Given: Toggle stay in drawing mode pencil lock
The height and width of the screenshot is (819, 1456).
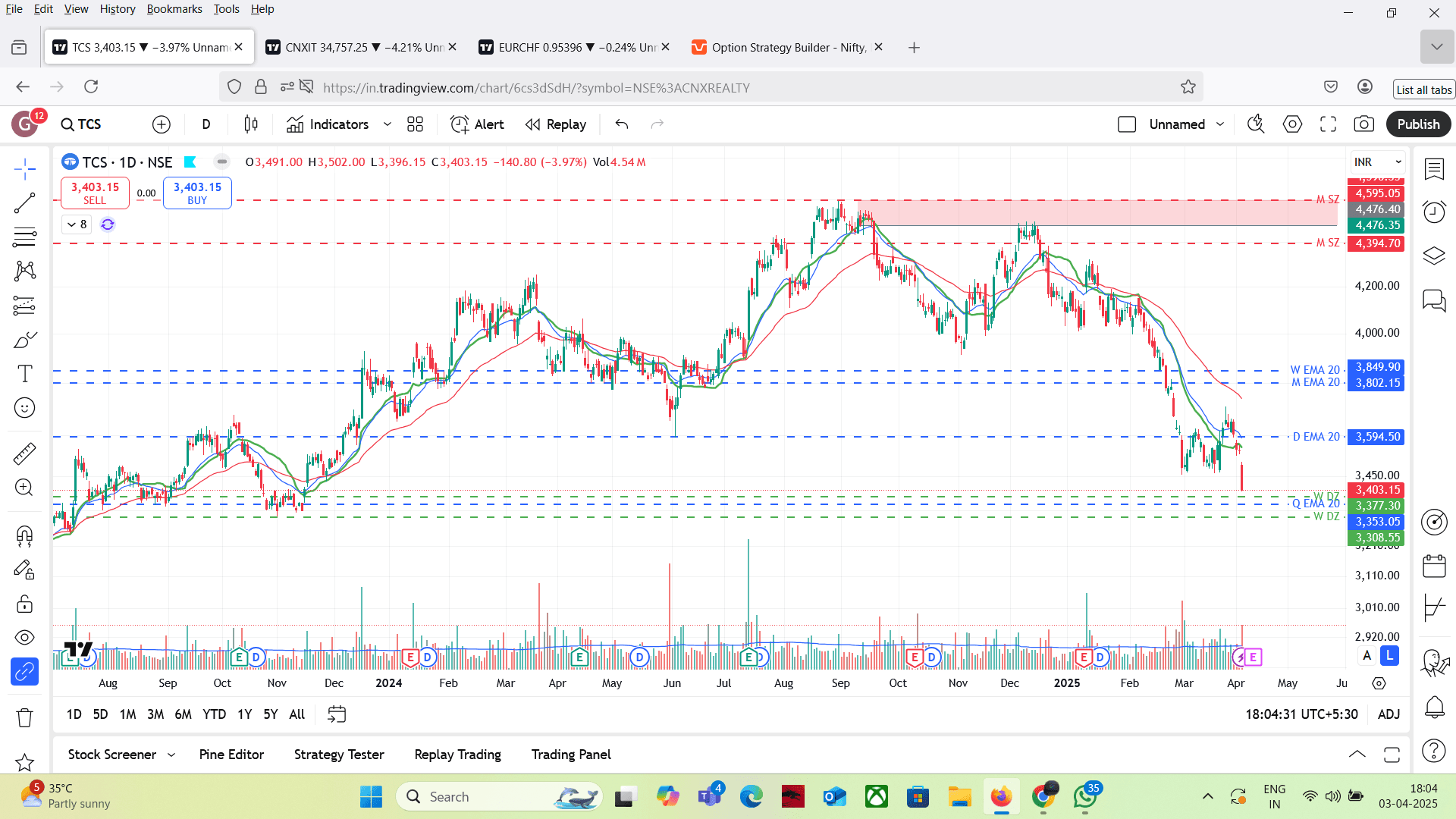Looking at the screenshot, I should coord(24,570).
